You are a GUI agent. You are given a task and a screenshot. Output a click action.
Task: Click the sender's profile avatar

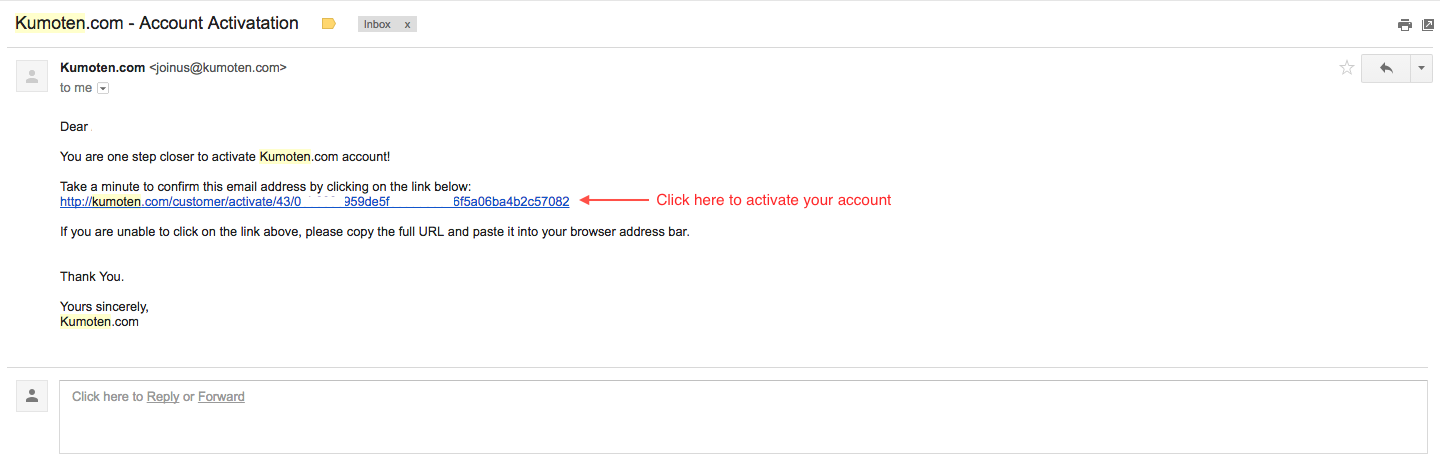32,76
